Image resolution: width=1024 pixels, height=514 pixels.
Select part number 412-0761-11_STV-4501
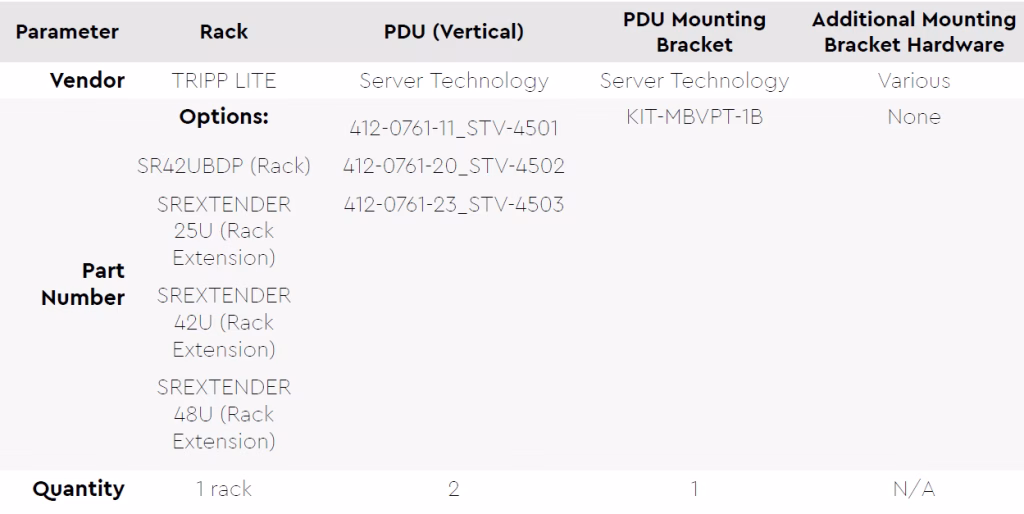coord(454,127)
